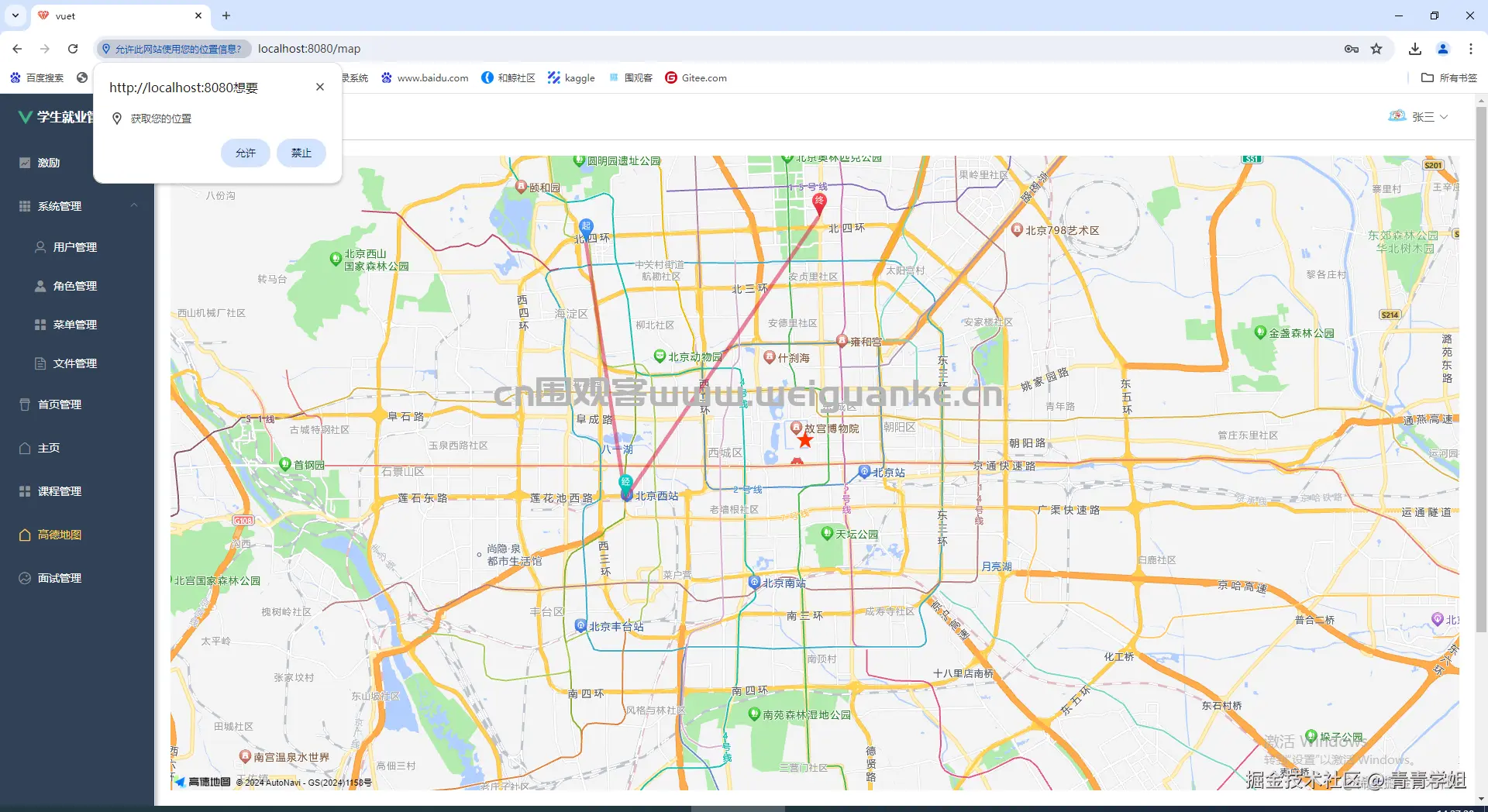
Task: Click the browser back arrow
Action: coord(17,49)
